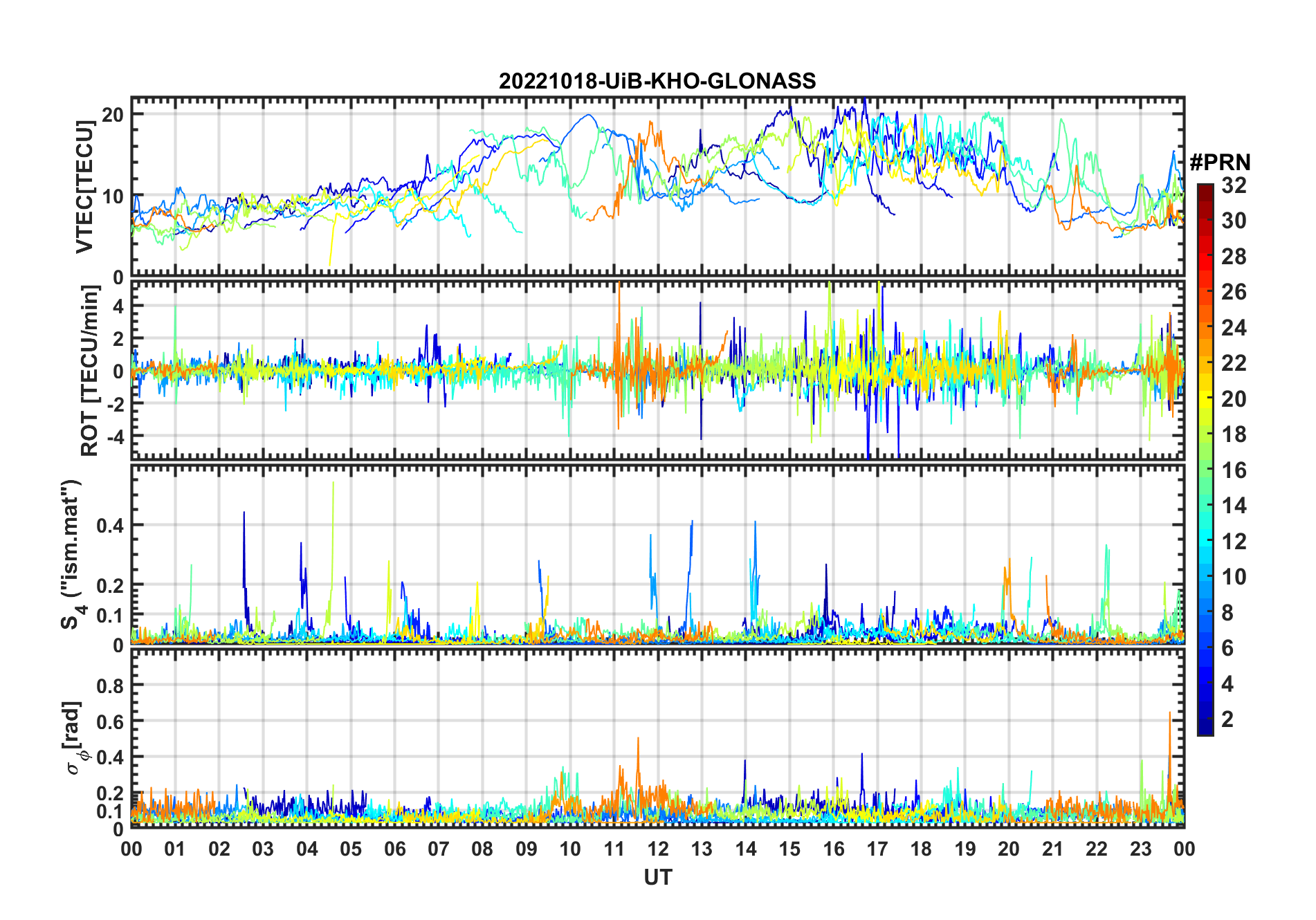Select the S4 ("ism.mat") y-axis label
Viewport: 1316px width, 920px height.
click(x=72, y=554)
